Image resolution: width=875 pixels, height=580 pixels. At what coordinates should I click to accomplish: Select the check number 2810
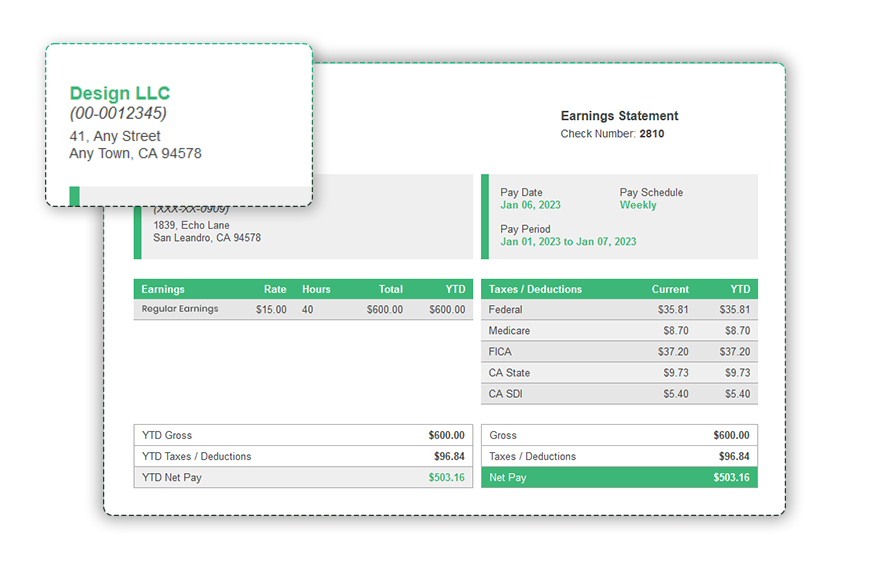click(651, 133)
